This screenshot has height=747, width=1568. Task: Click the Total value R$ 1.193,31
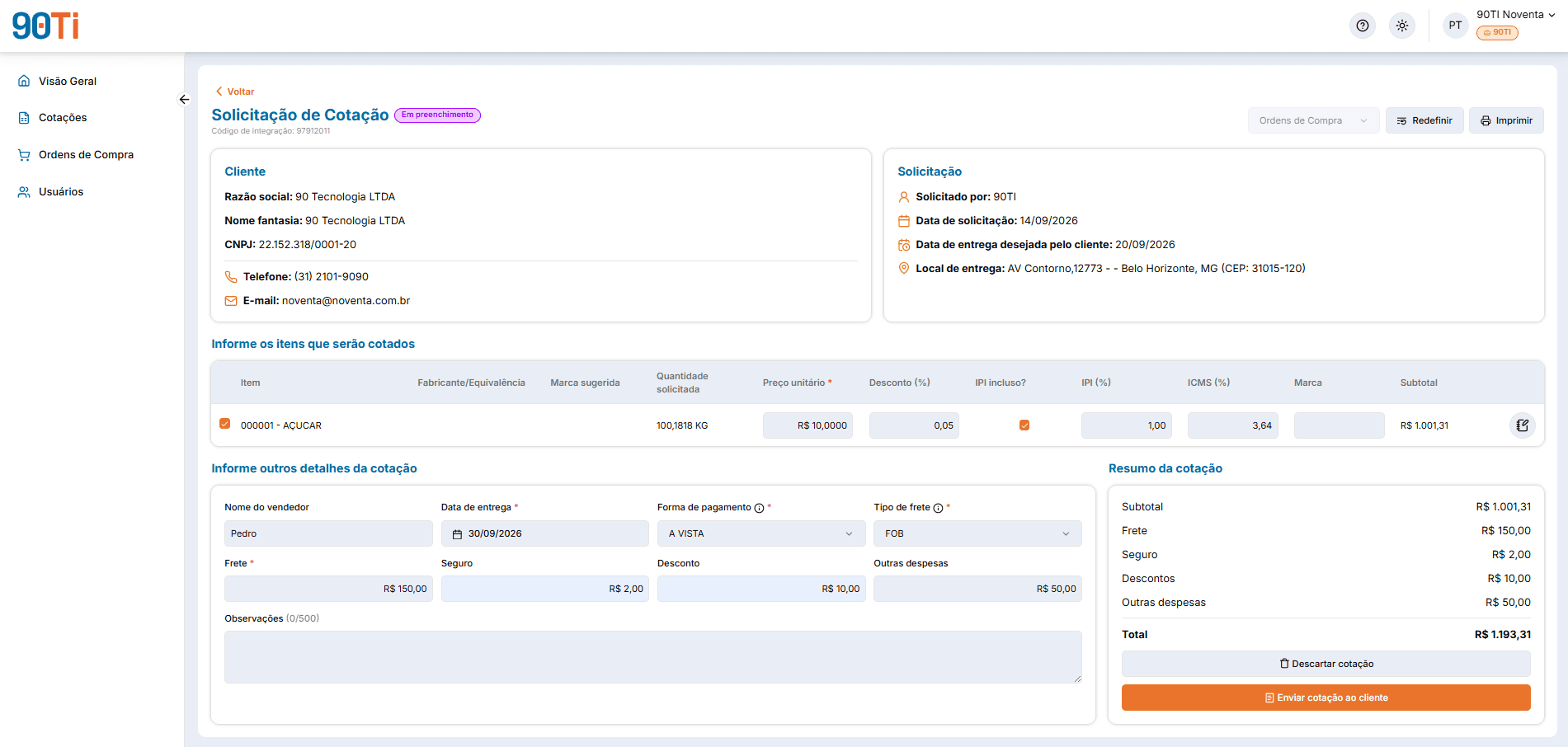(1503, 635)
